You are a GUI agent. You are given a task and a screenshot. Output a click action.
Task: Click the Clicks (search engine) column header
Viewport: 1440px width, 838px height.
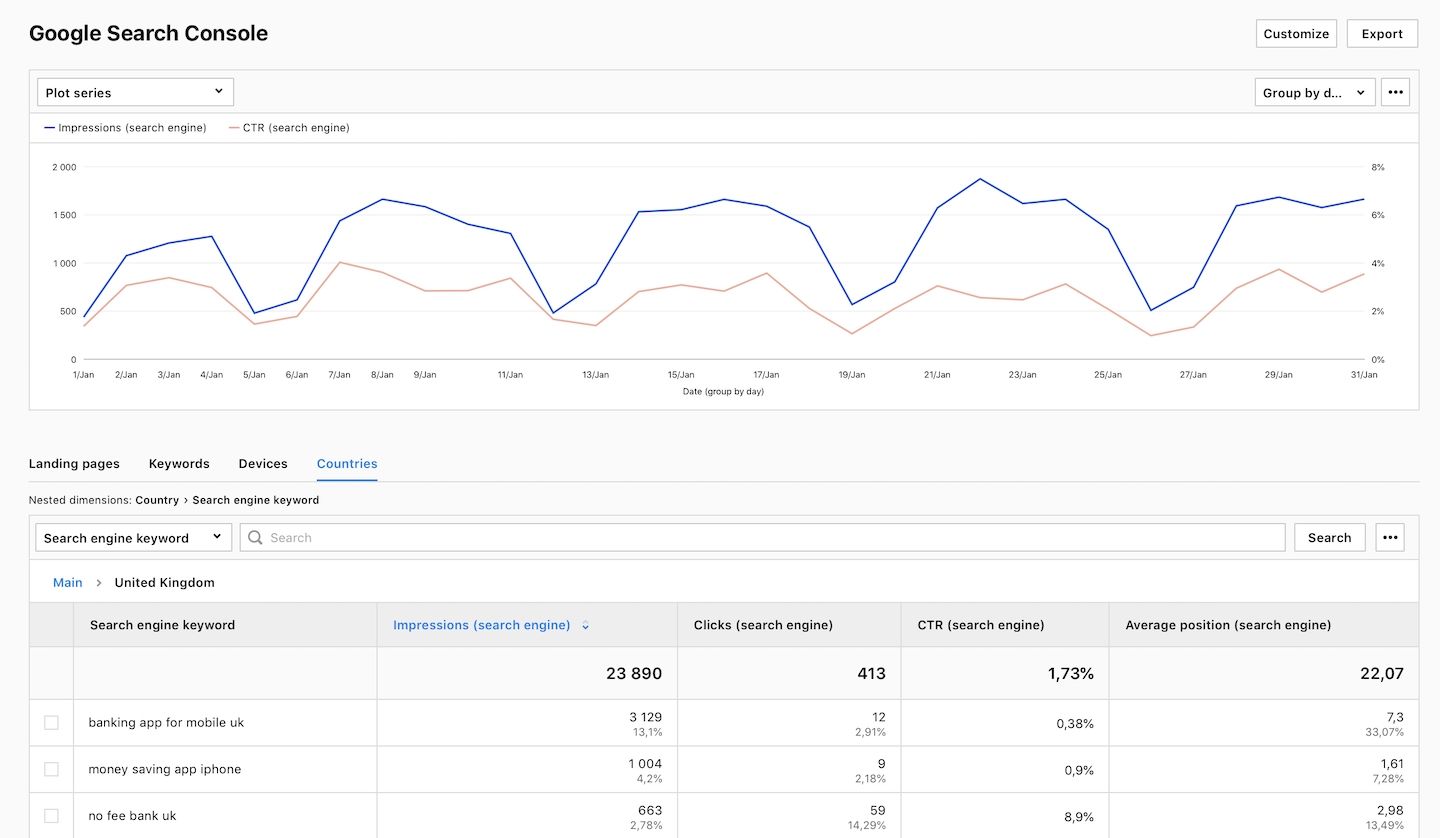pyautogui.click(x=763, y=625)
